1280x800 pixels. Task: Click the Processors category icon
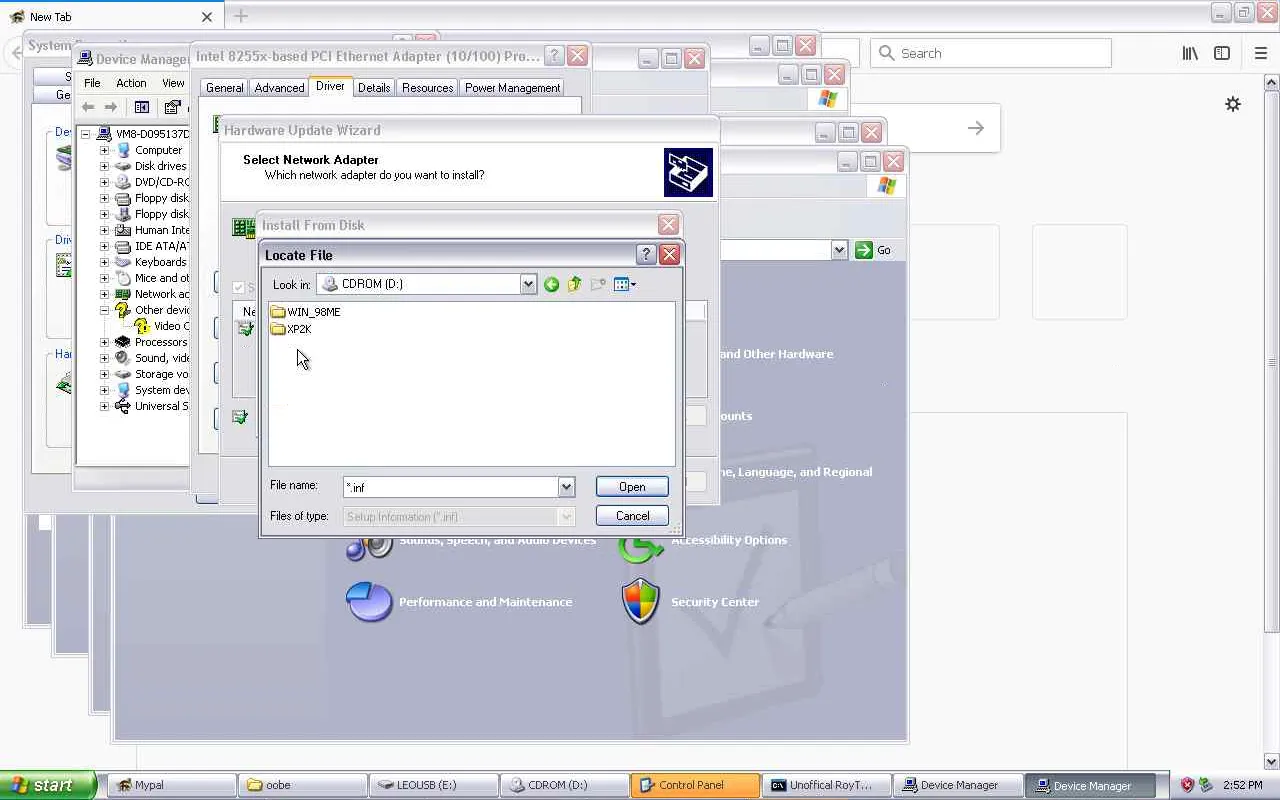(x=123, y=342)
